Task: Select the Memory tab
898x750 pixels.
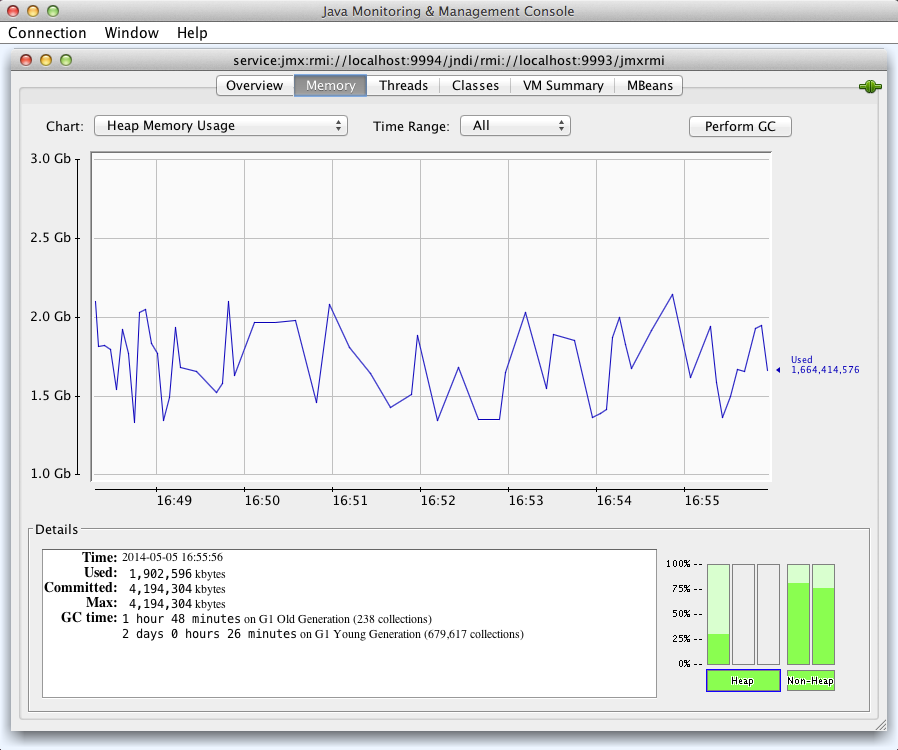Action: click(x=330, y=85)
